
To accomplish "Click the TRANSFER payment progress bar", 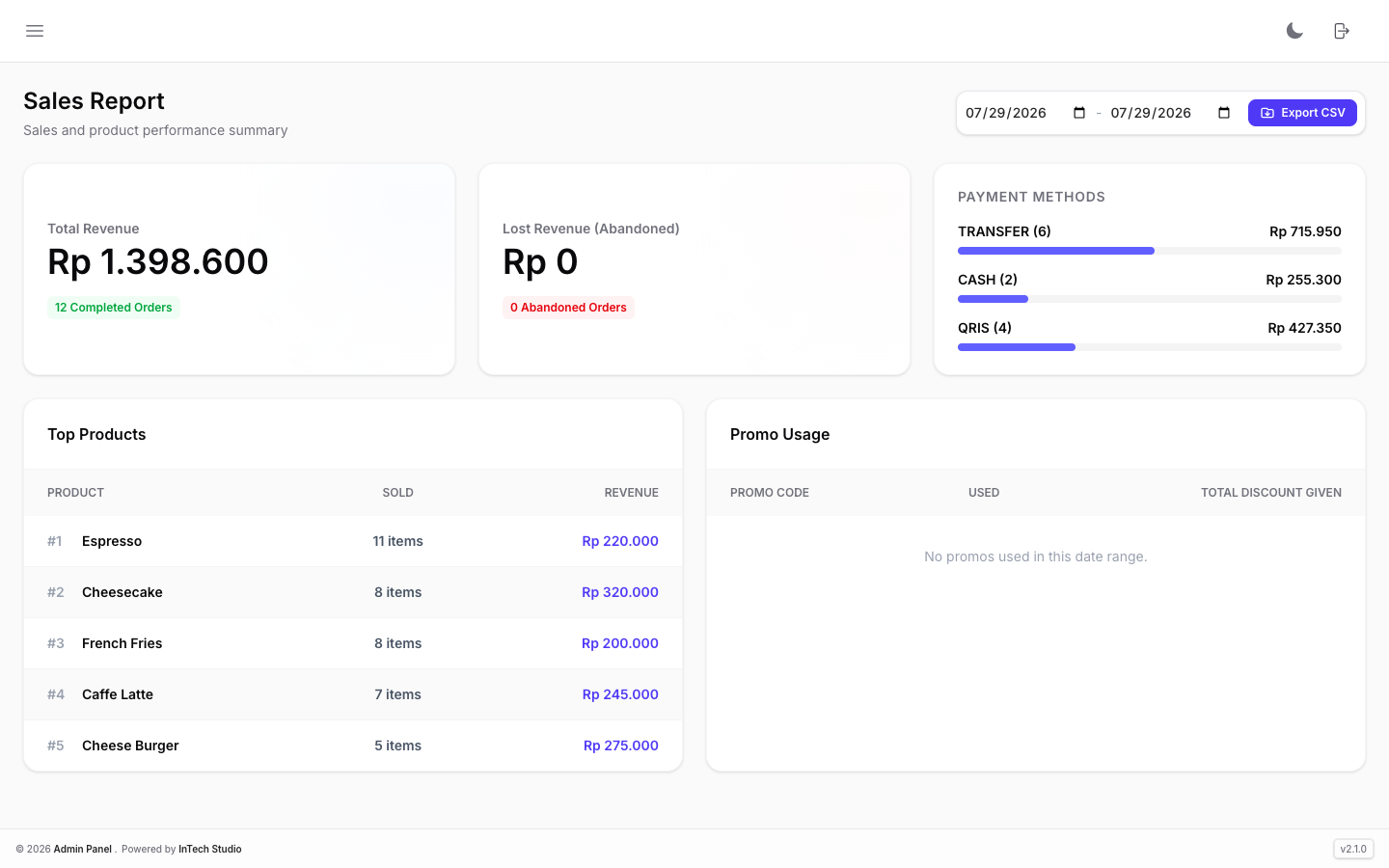I will [x=1150, y=251].
